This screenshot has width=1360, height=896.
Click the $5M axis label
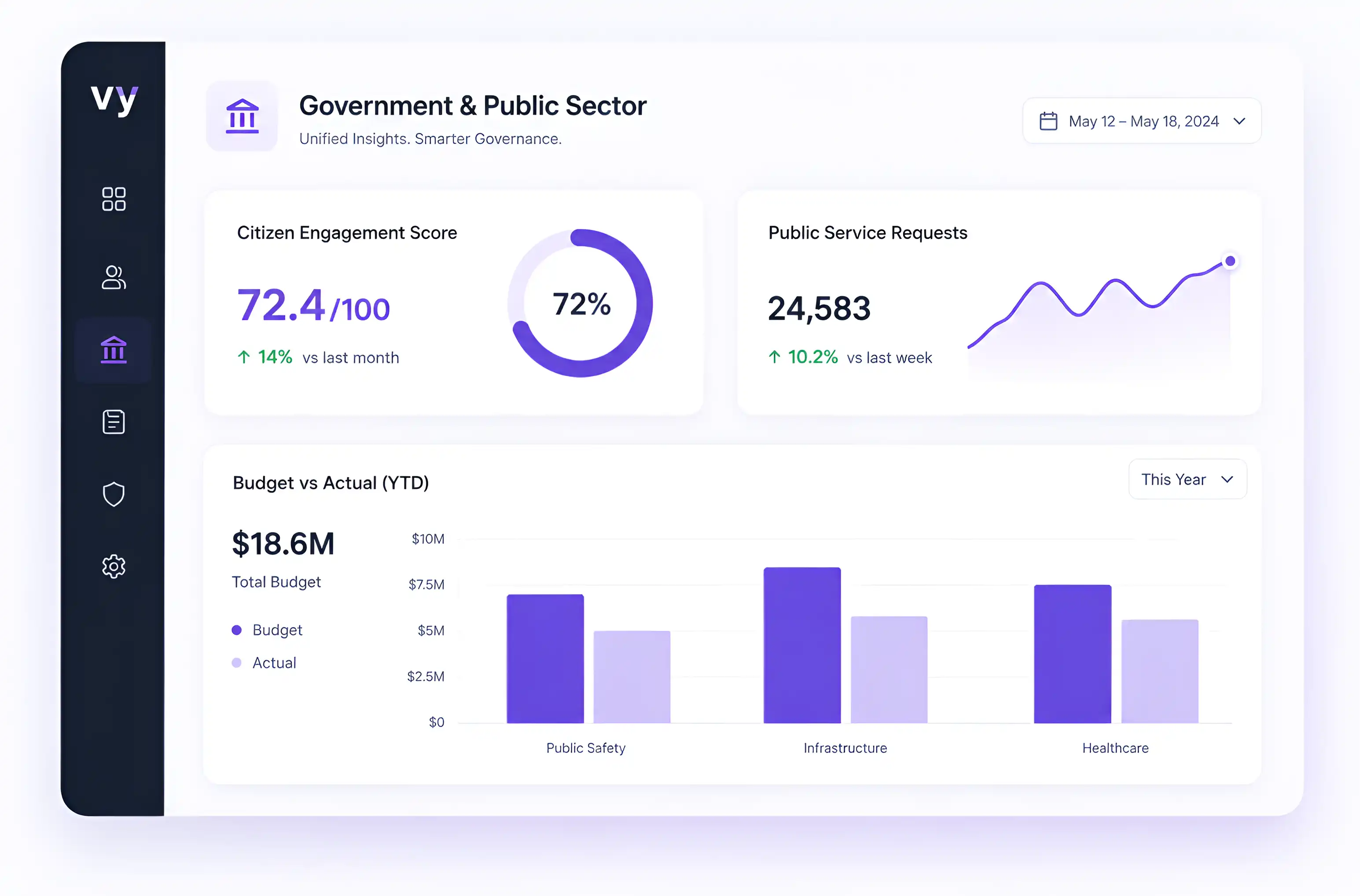(431, 630)
